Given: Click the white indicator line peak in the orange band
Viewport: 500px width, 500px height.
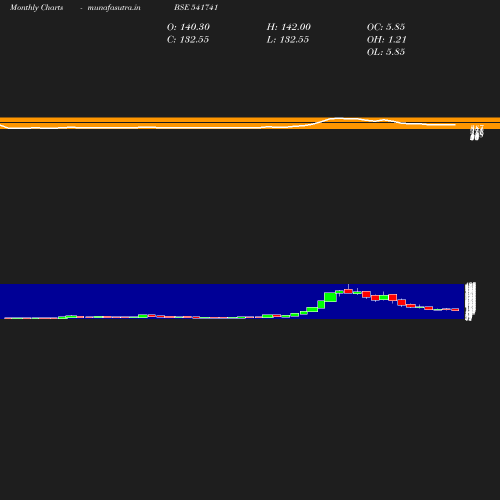Looking at the screenshot, I should [x=338, y=118].
